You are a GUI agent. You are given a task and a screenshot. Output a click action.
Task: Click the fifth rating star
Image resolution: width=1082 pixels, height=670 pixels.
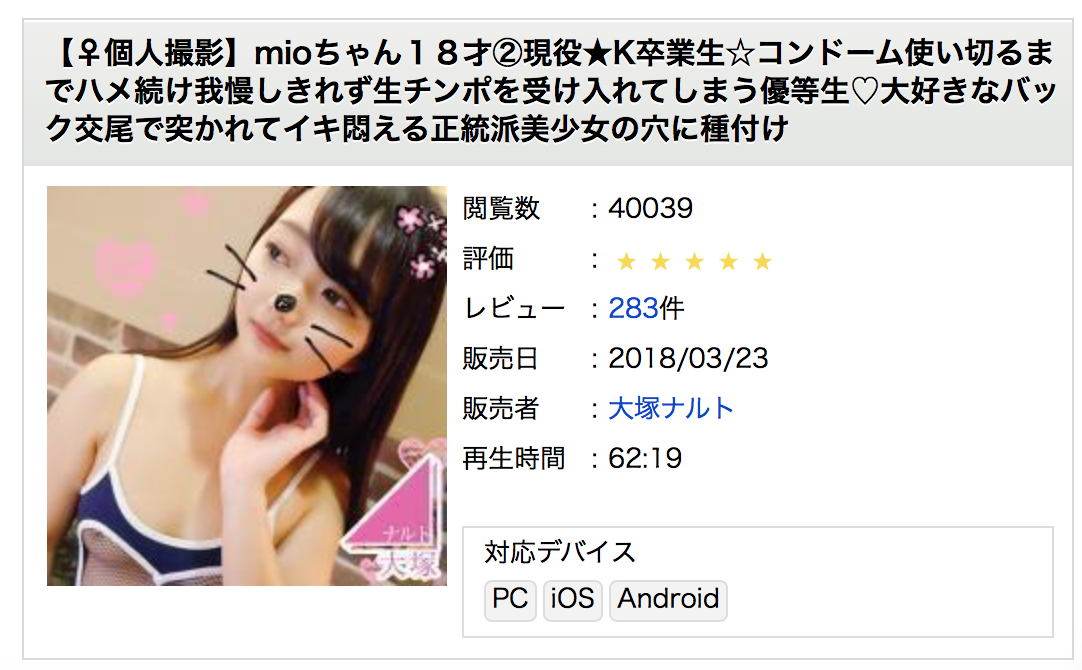[x=763, y=261]
